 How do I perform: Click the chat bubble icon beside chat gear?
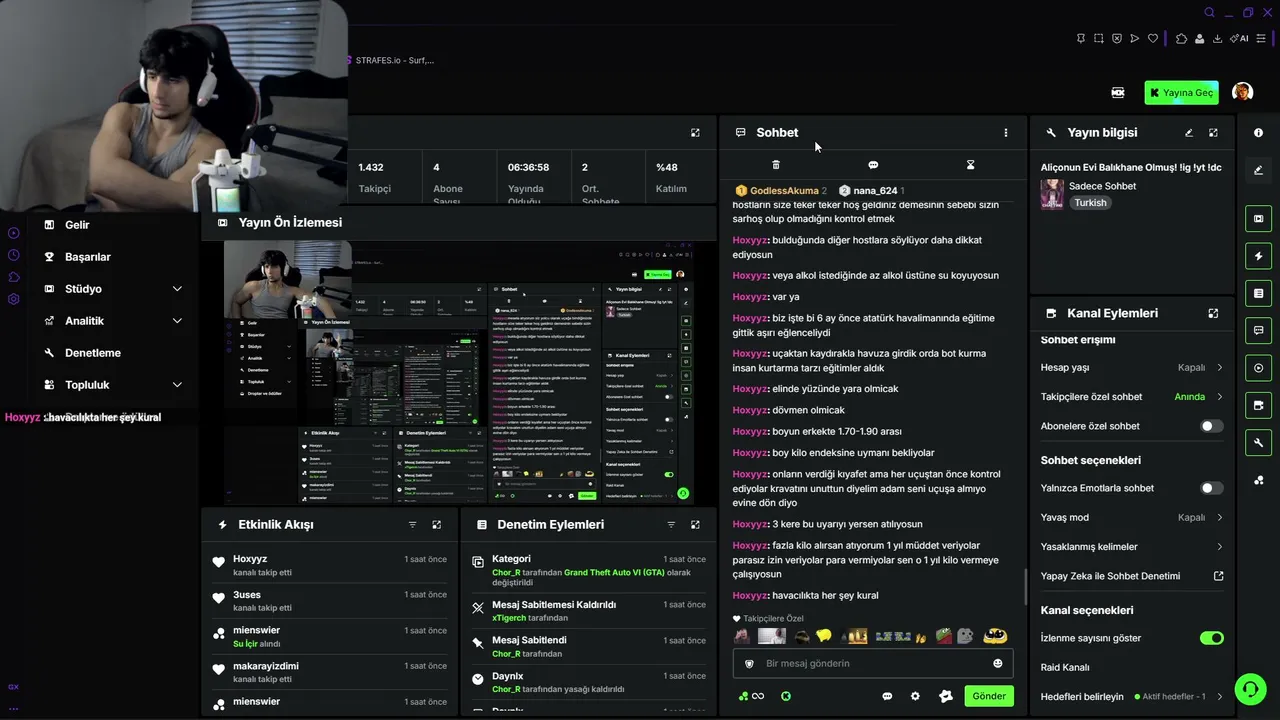click(x=887, y=696)
